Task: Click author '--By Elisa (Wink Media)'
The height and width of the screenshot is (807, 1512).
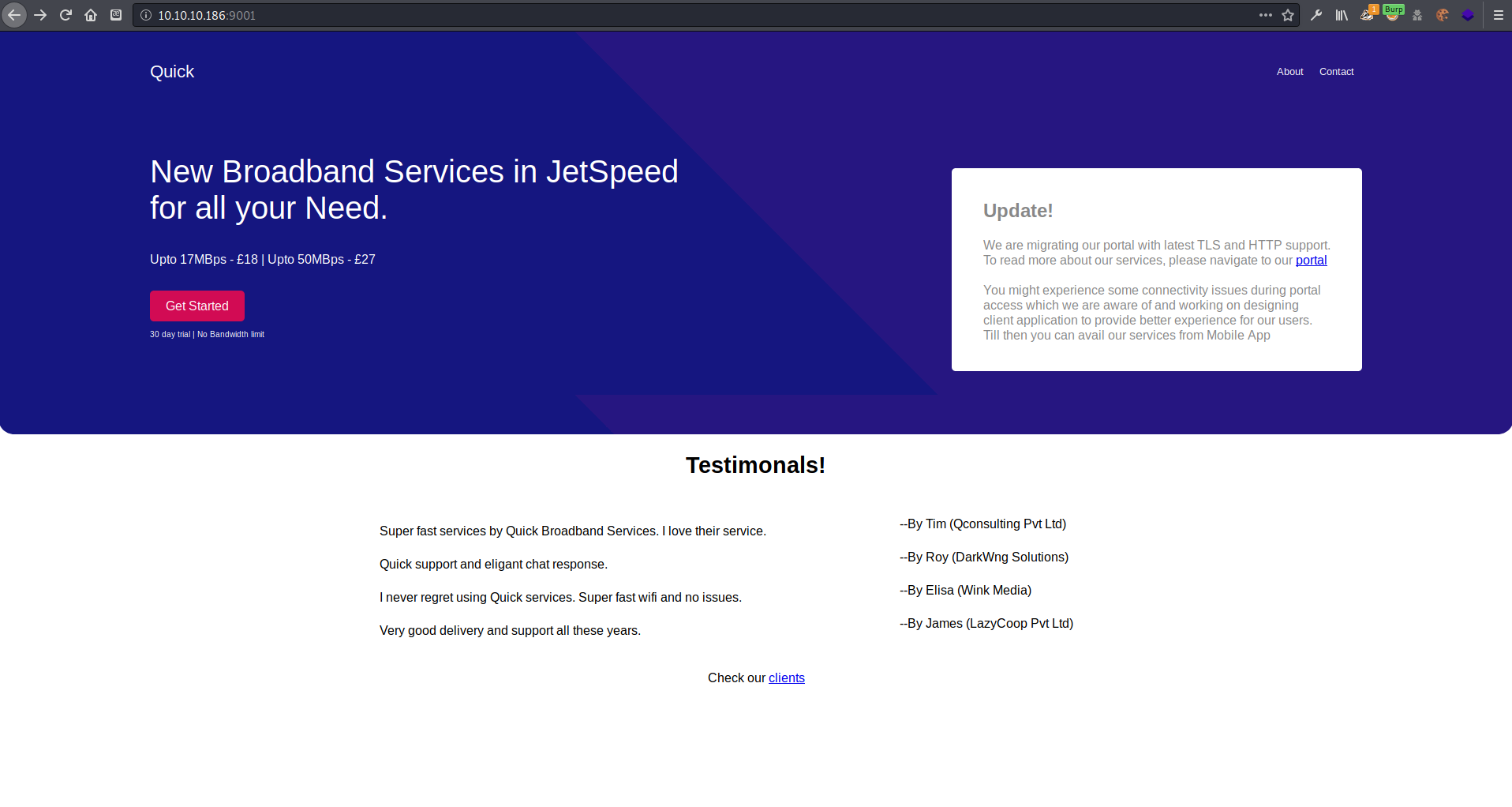Action: [965, 591]
